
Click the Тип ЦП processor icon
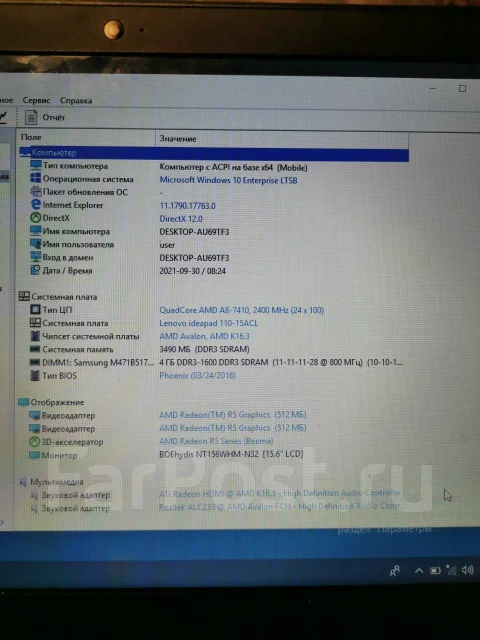pos(36,310)
